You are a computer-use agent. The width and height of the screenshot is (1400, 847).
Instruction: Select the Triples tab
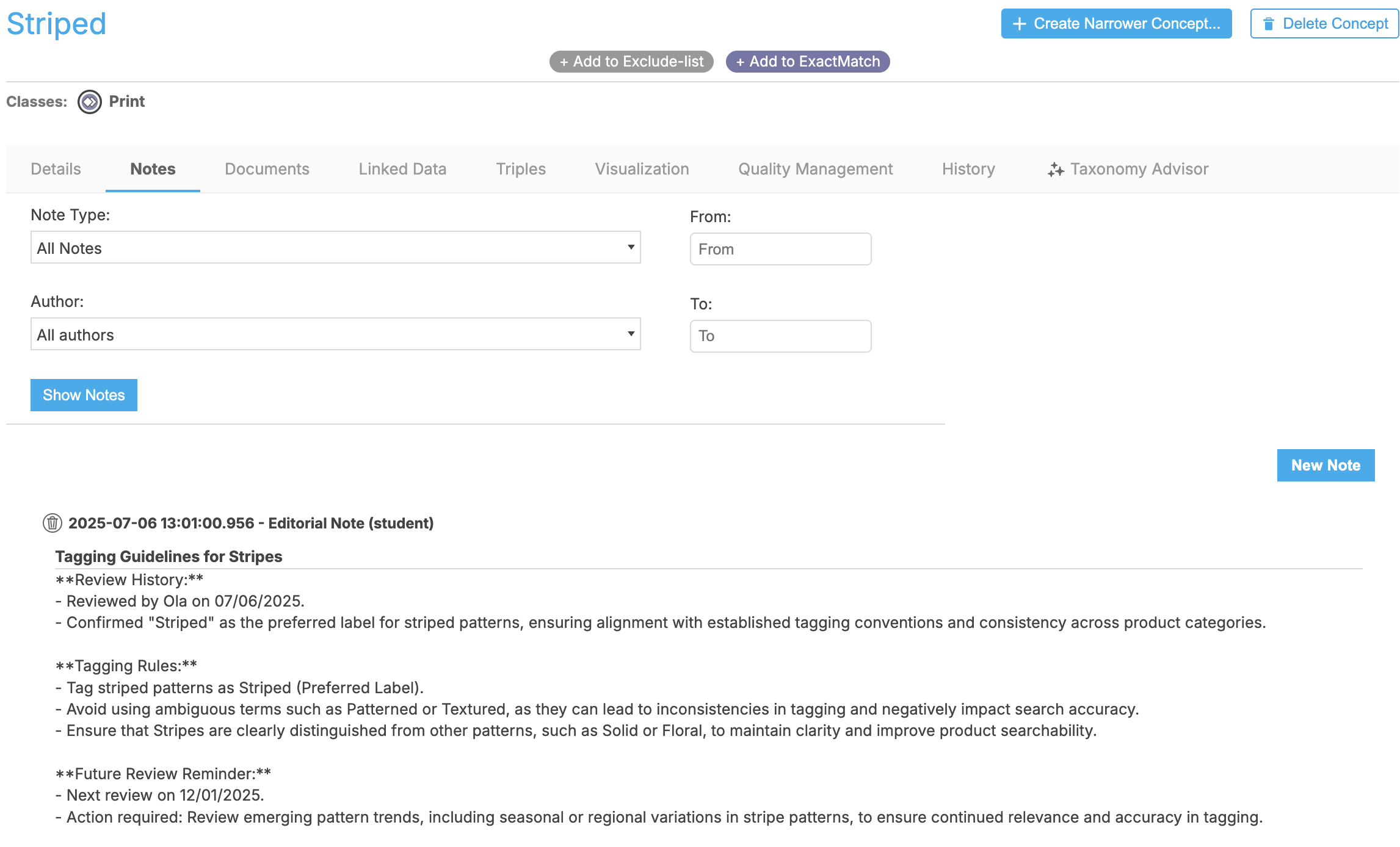[521, 169]
